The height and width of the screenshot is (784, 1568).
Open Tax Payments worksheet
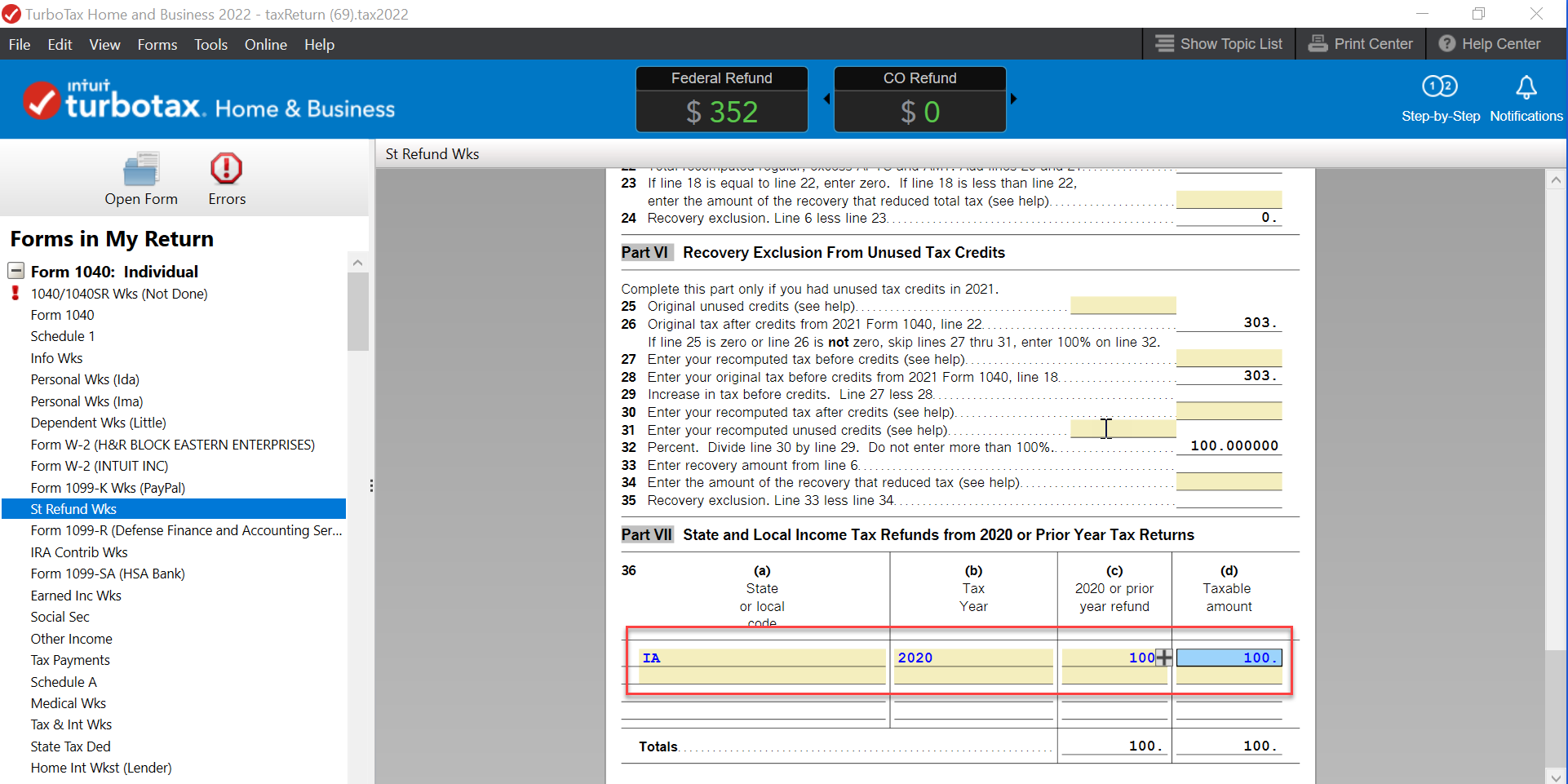pyautogui.click(x=70, y=660)
